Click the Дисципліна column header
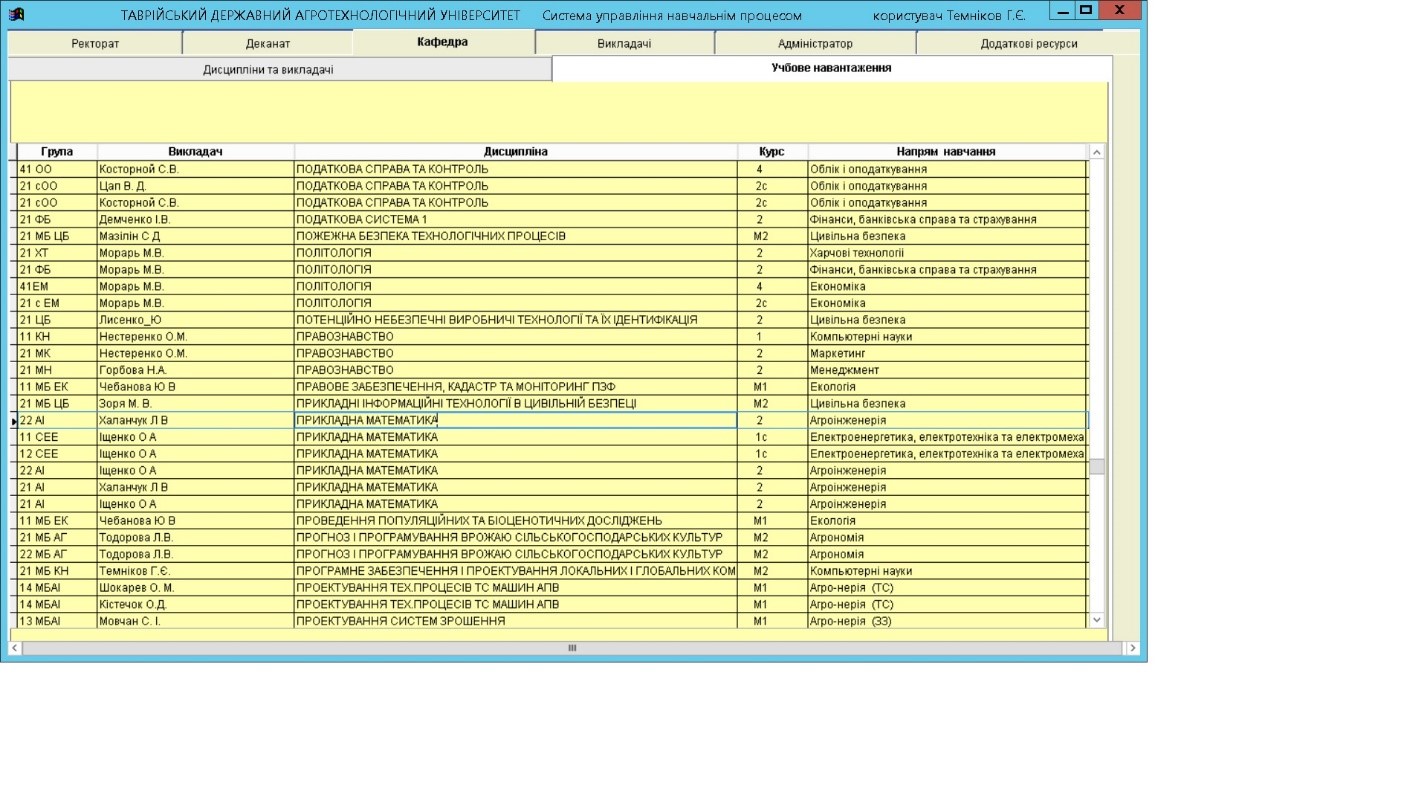 (515, 152)
